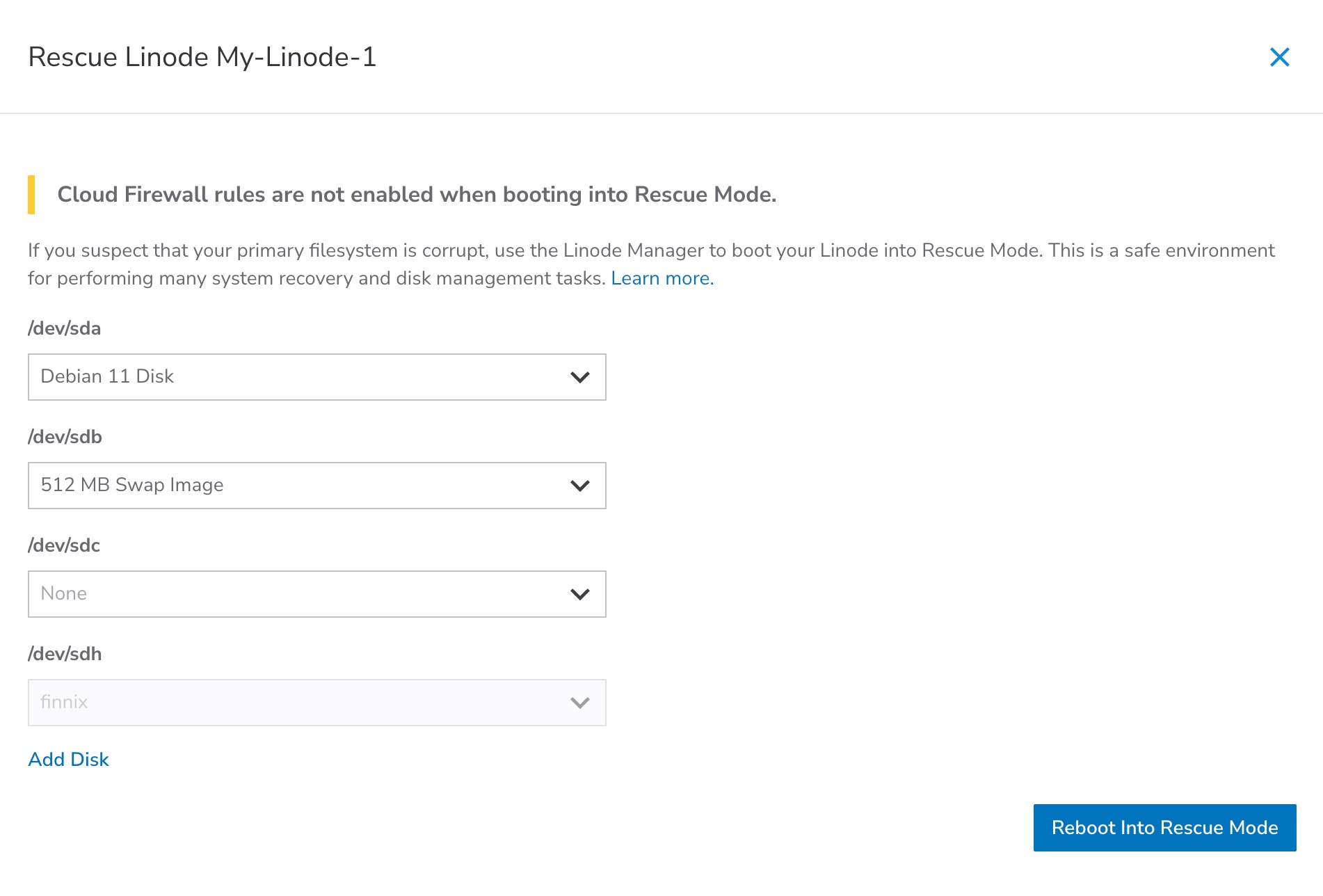Image resolution: width=1323 pixels, height=896 pixels.
Task: Click the Rescue Linode My-Linode-1 title
Action: click(x=202, y=57)
